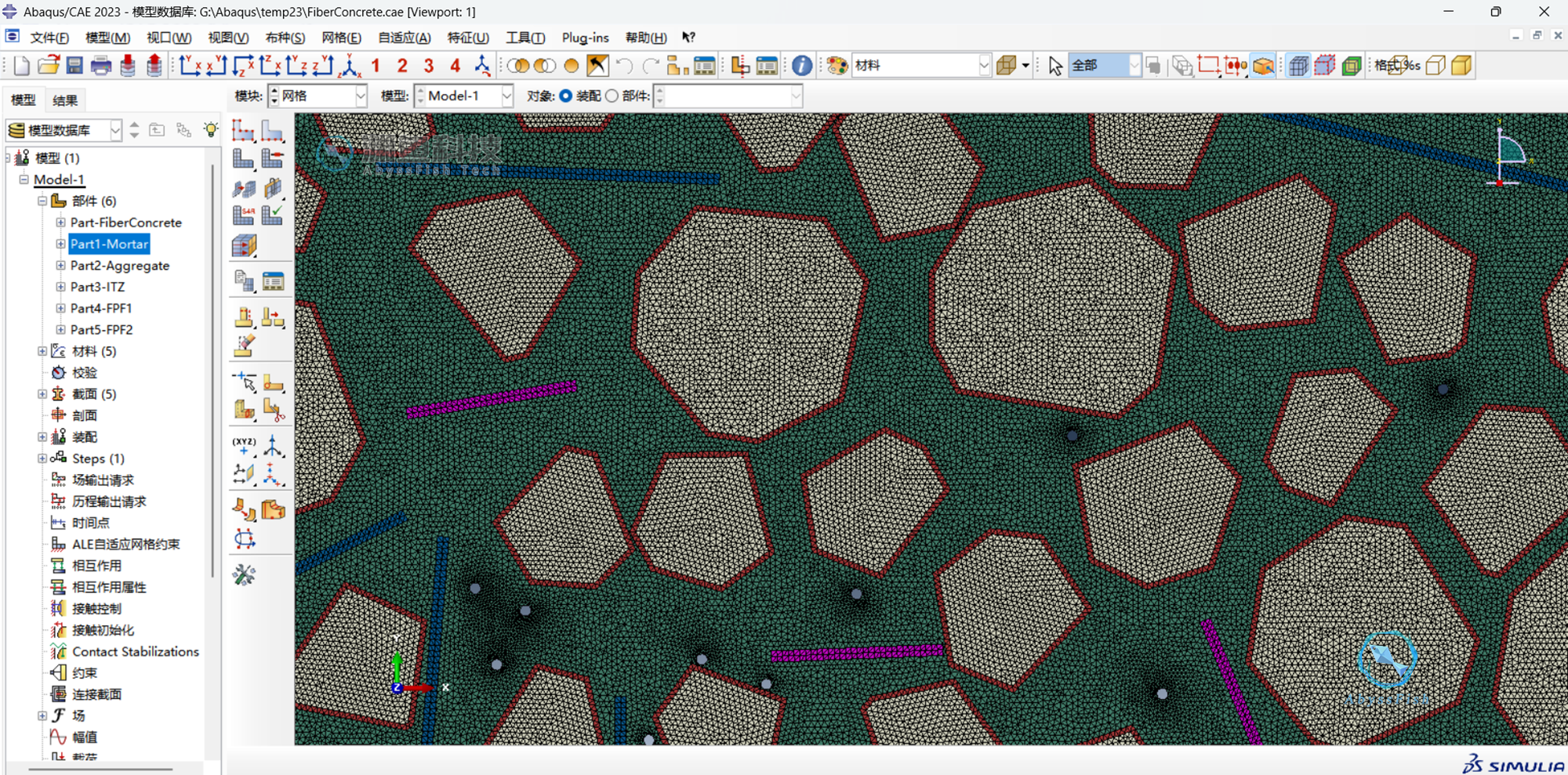The image size is (1568, 775).
Task: Switch to the 结果 tab
Action: pos(65,100)
